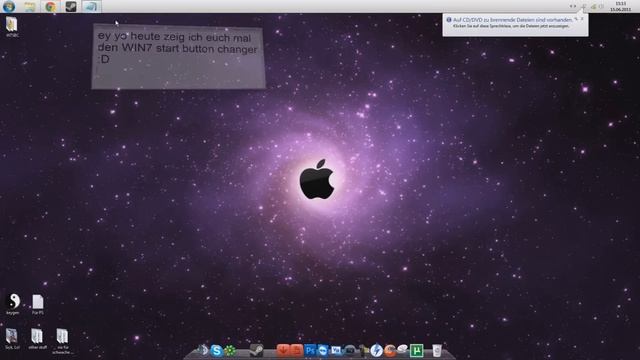Click the volume icon in system tray
This screenshot has height=360, width=640.
(x=601, y=7)
